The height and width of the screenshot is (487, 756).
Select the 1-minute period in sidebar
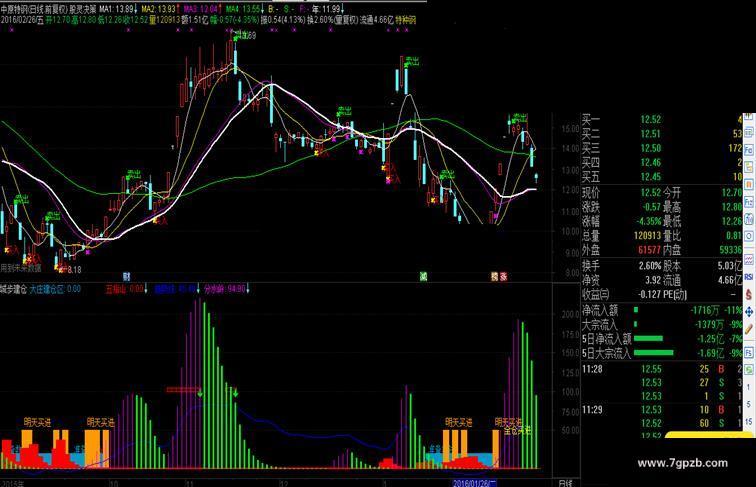tap(749, 387)
